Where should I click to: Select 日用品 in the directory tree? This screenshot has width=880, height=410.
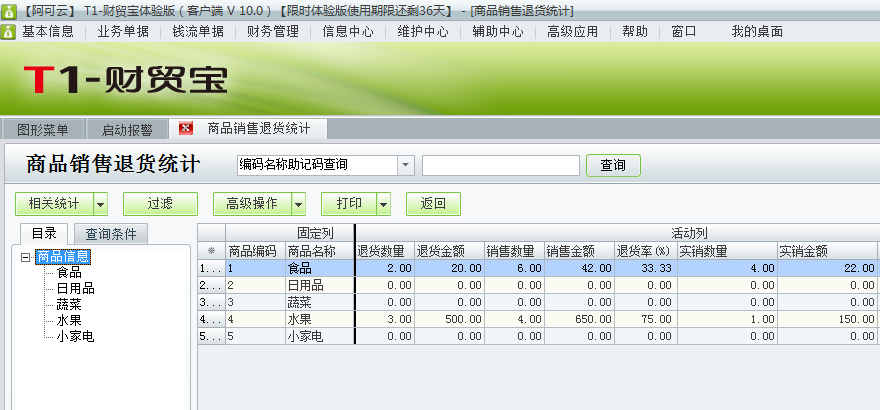pos(75,289)
